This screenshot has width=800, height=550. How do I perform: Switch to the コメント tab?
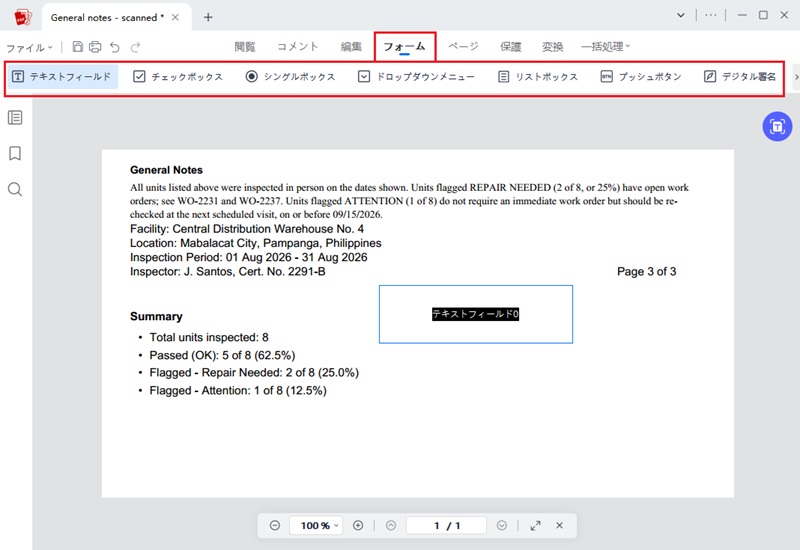[x=298, y=47]
